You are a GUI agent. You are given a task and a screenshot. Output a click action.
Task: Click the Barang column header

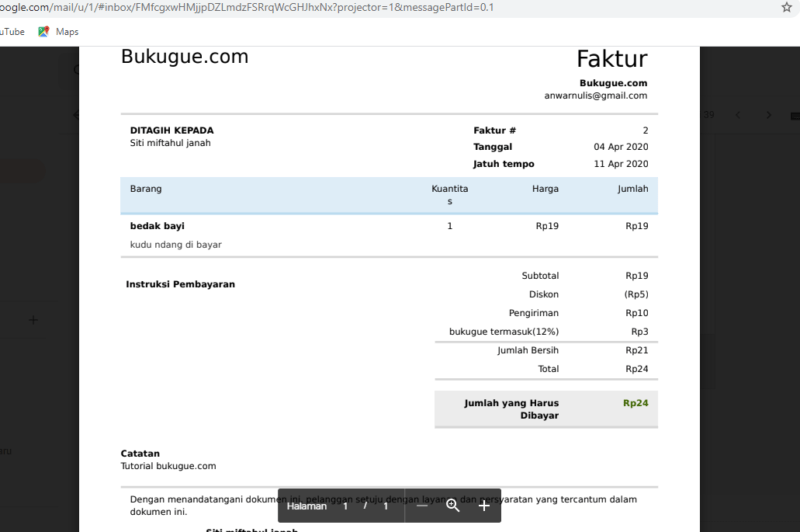(146, 189)
